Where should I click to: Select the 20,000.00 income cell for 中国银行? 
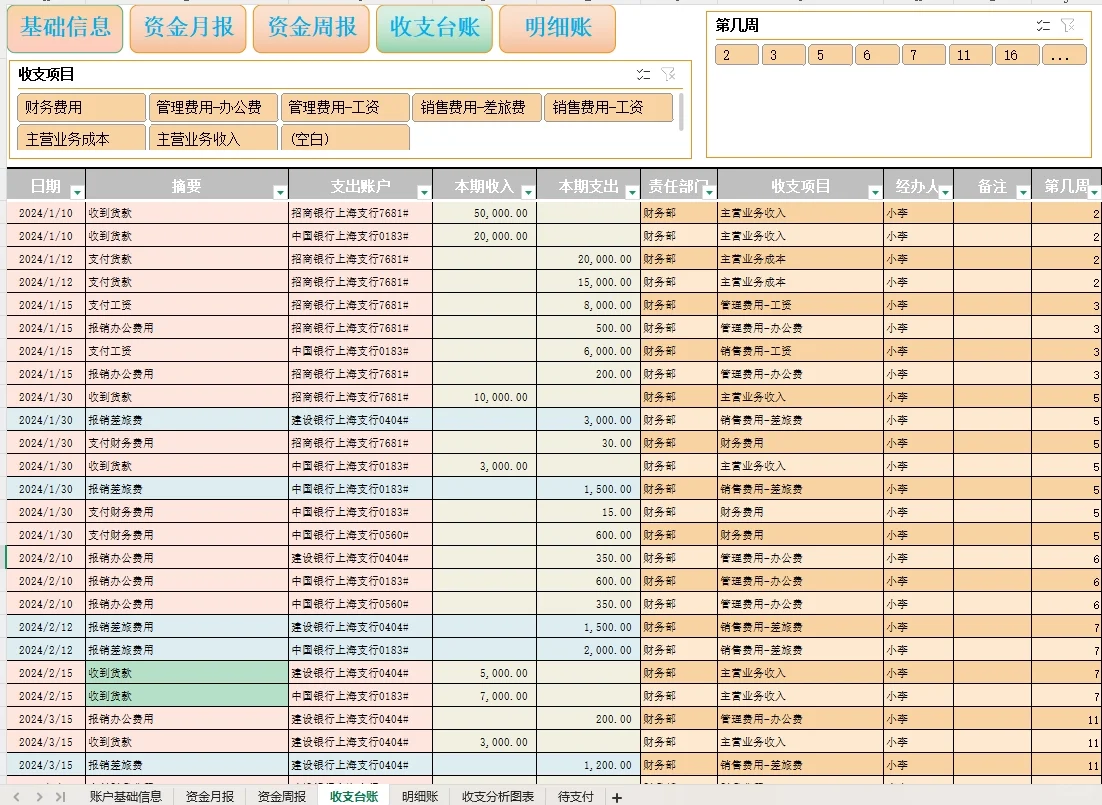(x=484, y=236)
